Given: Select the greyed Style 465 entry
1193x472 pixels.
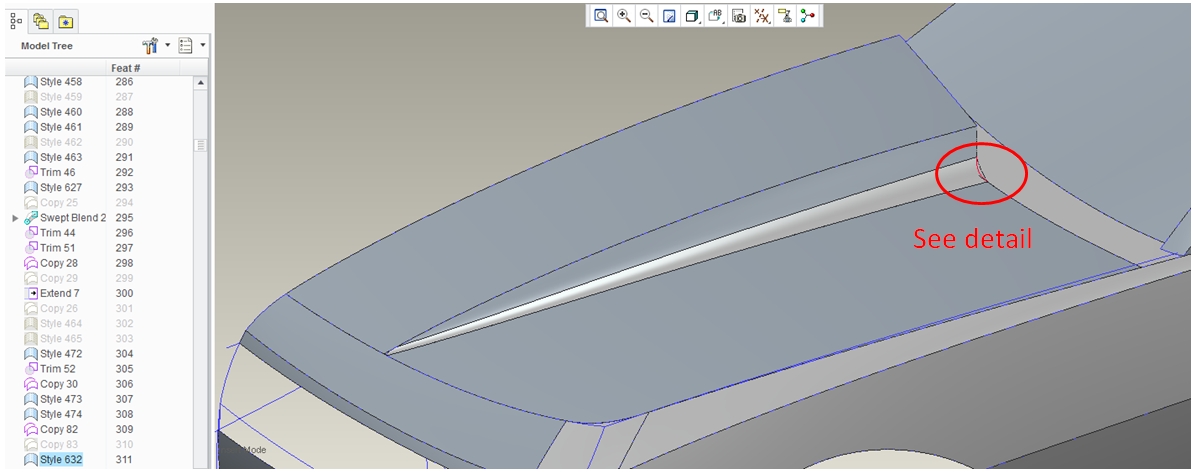Looking at the screenshot, I should (61, 338).
